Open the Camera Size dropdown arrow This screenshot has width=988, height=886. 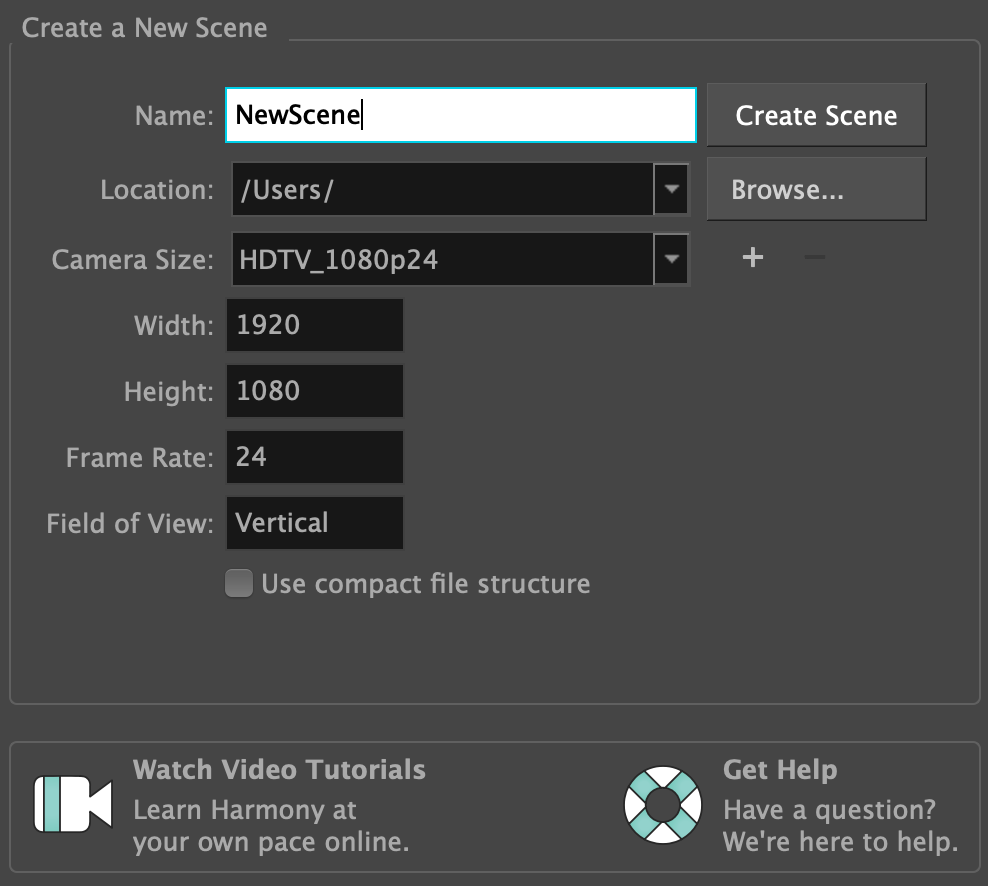(x=671, y=260)
